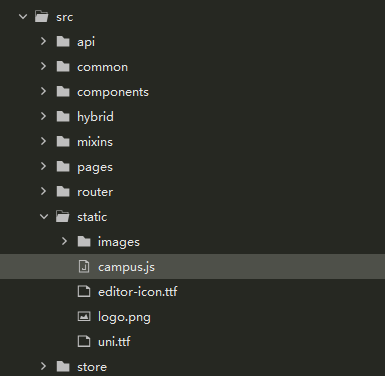Select the router folder label

[95, 192]
